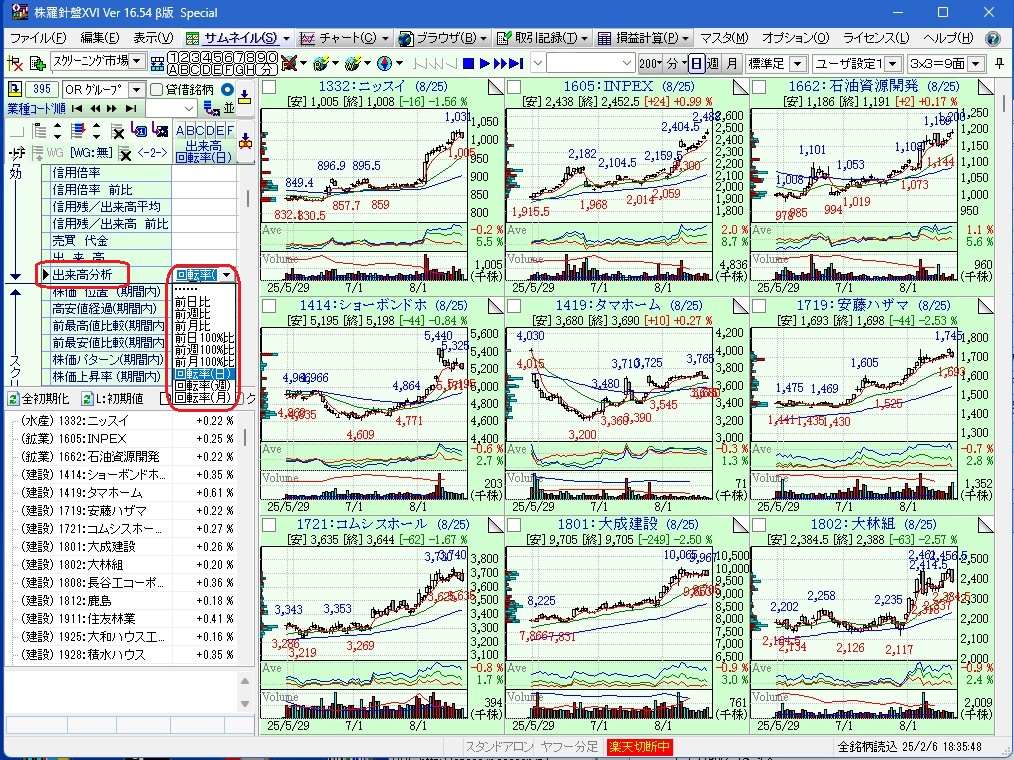The width and height of the screenshot is (1014, 760).
Task: Open the empty combo box beside 業種コード順
Action: (x=170, y=109)
